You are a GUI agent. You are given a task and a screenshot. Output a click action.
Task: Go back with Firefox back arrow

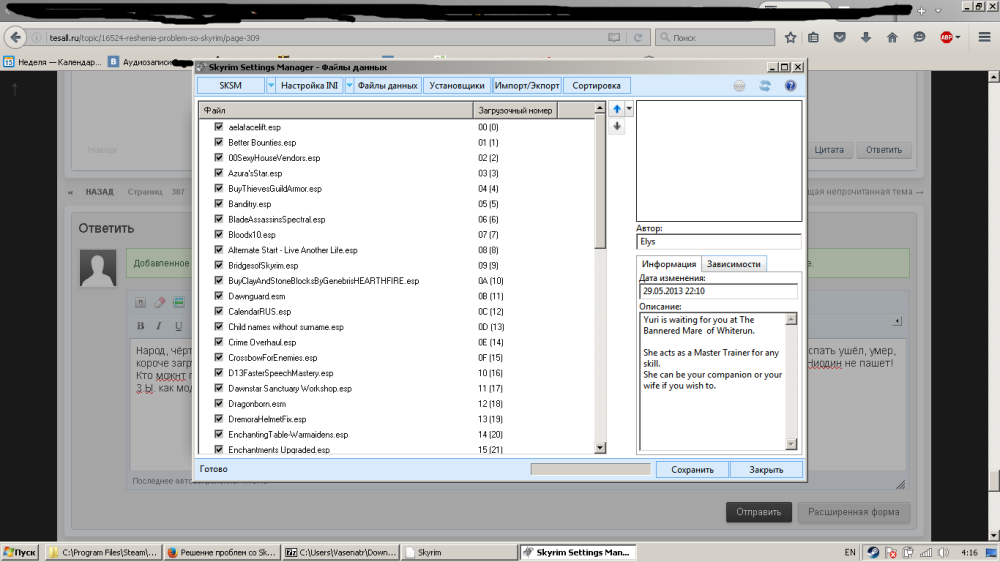point(15,38)
